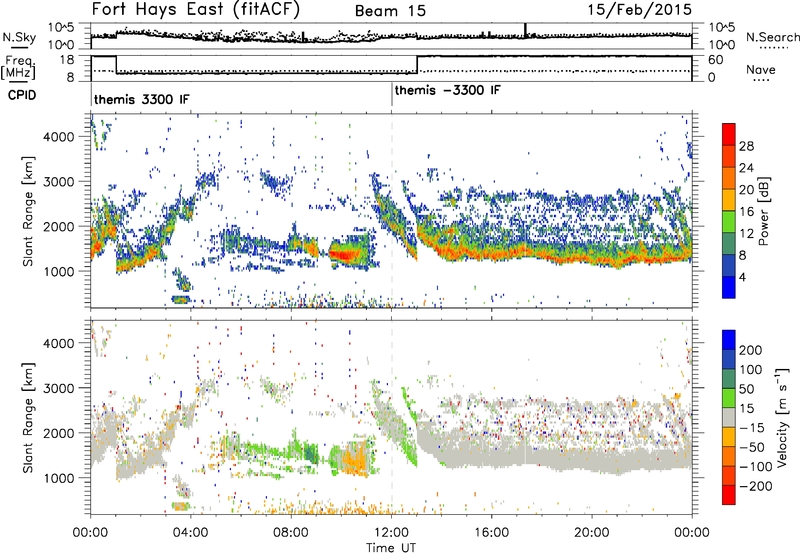800x554 pixels.
Task: Click the dashed 12:00 marker in power panel
Action: [x=392, y=211]
